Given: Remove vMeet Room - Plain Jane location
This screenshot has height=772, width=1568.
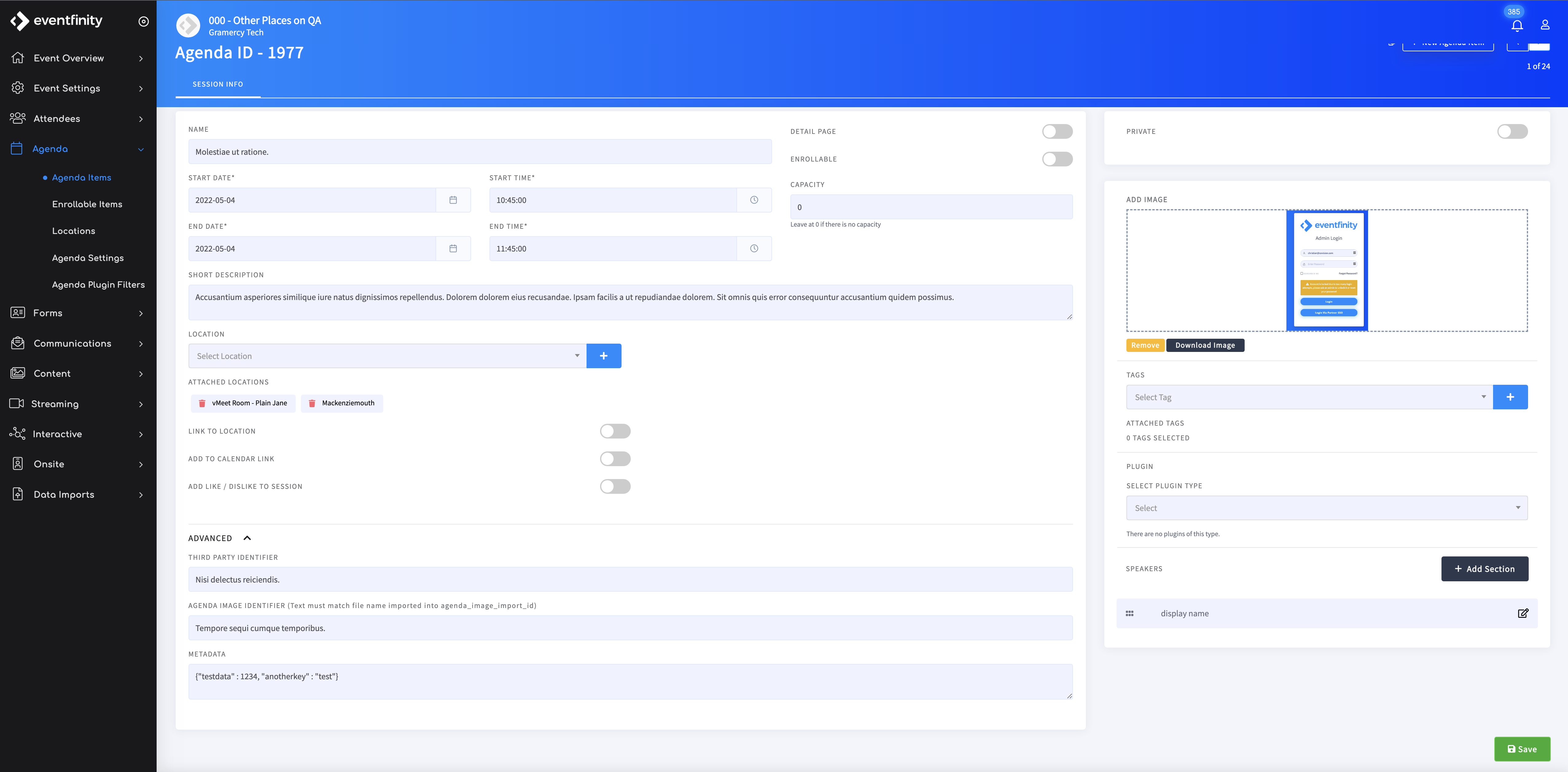Looking at the screenshot, I should 202,403.
